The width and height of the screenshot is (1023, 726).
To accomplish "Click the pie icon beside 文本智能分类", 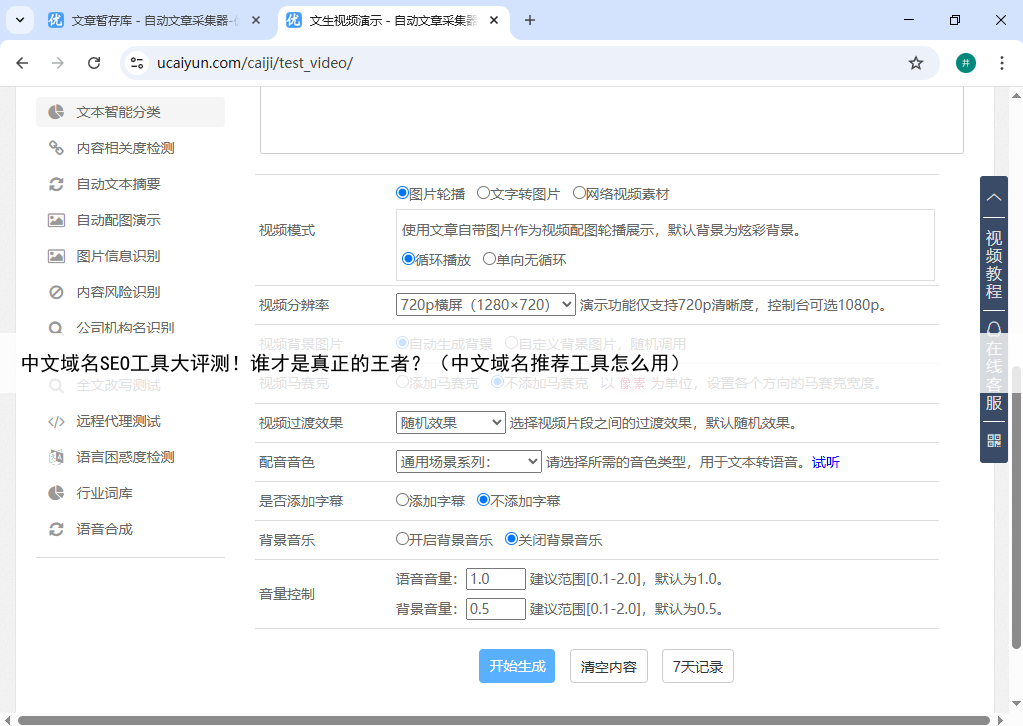I will coord(57,112).
